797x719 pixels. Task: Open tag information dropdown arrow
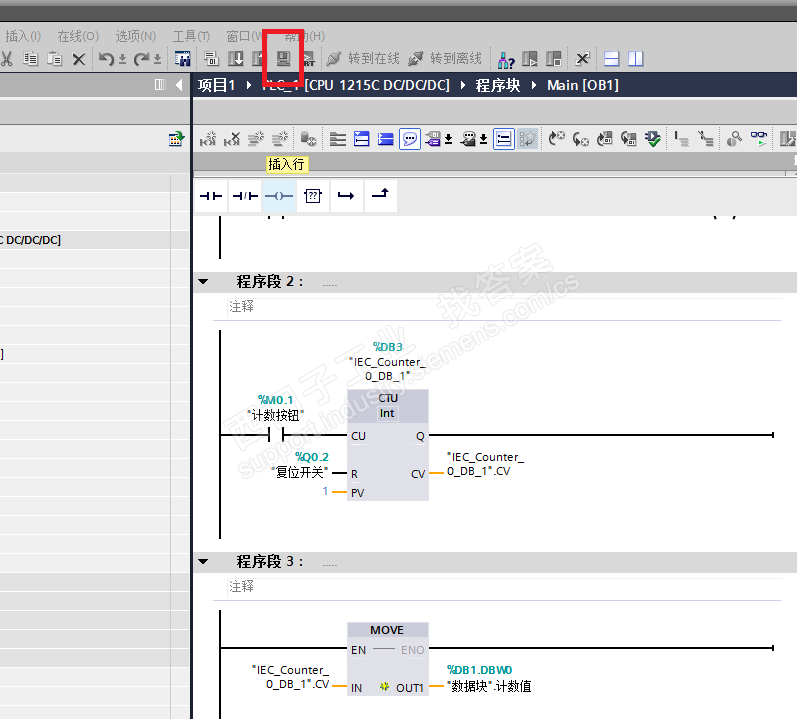pyautogui.click(x=483, y=139)
